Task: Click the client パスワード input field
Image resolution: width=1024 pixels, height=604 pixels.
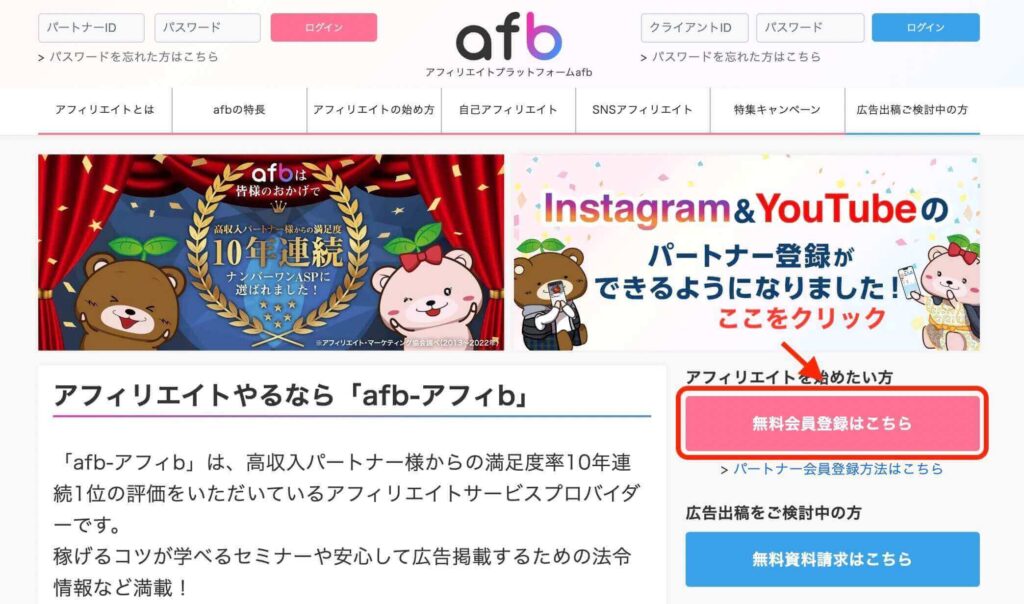Action: [x=810, y=27]
